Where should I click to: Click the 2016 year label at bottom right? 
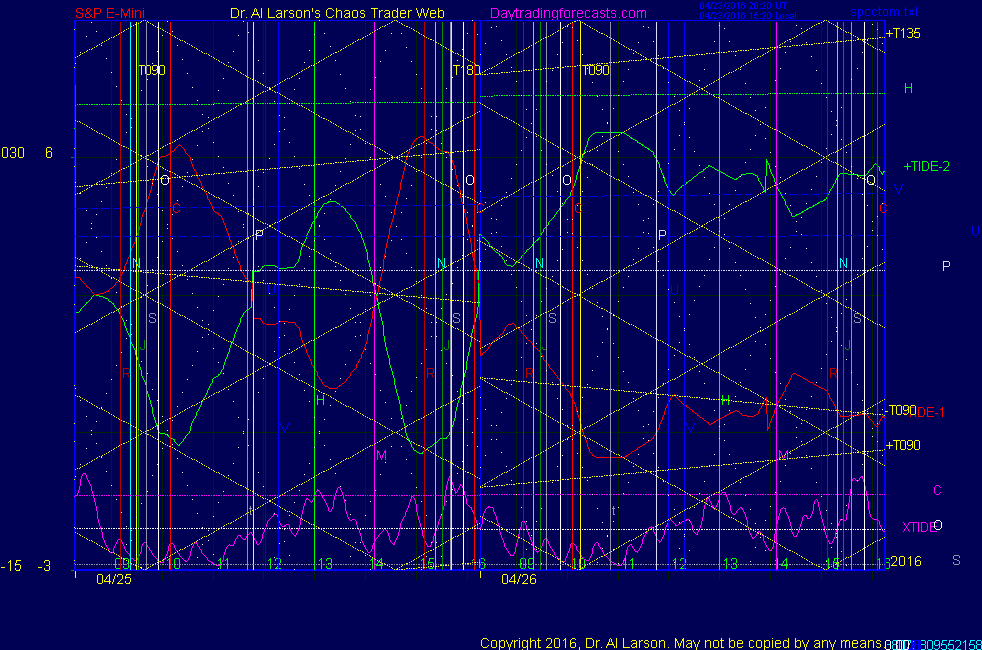click(x=906, y=561)
